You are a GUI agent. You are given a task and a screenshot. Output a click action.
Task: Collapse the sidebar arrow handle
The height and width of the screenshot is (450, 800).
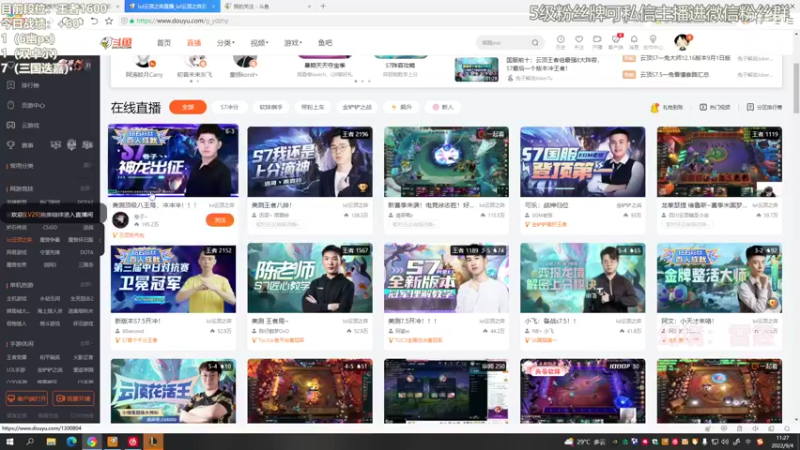101,239
